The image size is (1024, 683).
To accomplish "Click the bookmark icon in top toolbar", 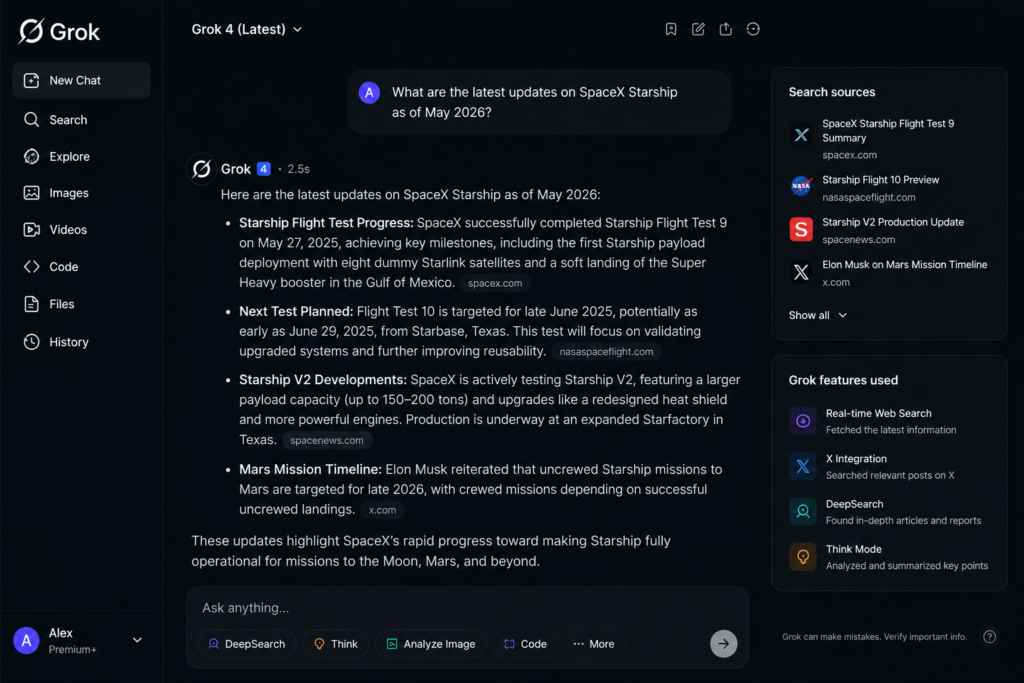I will [671, 29].
